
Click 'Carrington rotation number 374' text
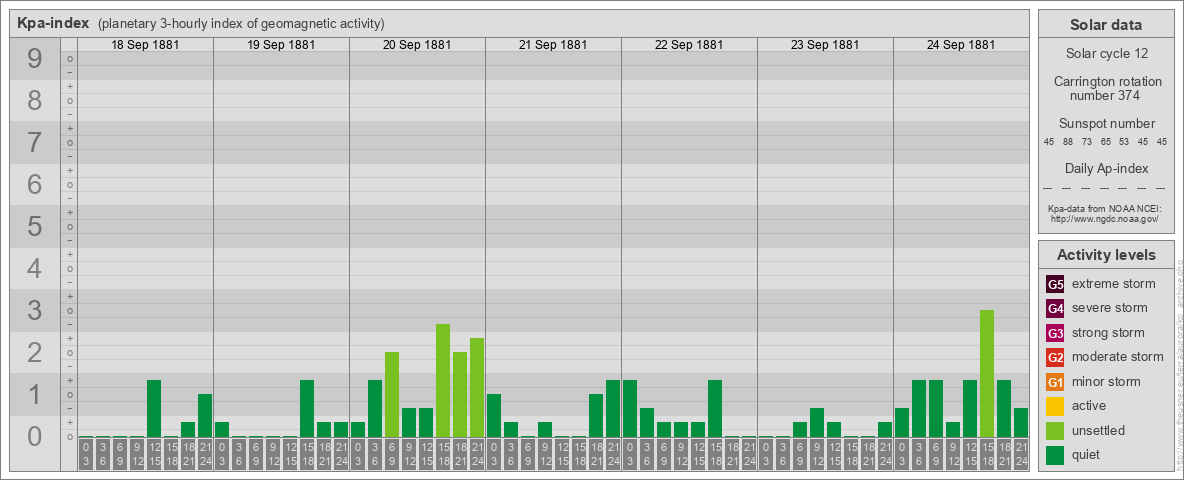pos(1107,88)
